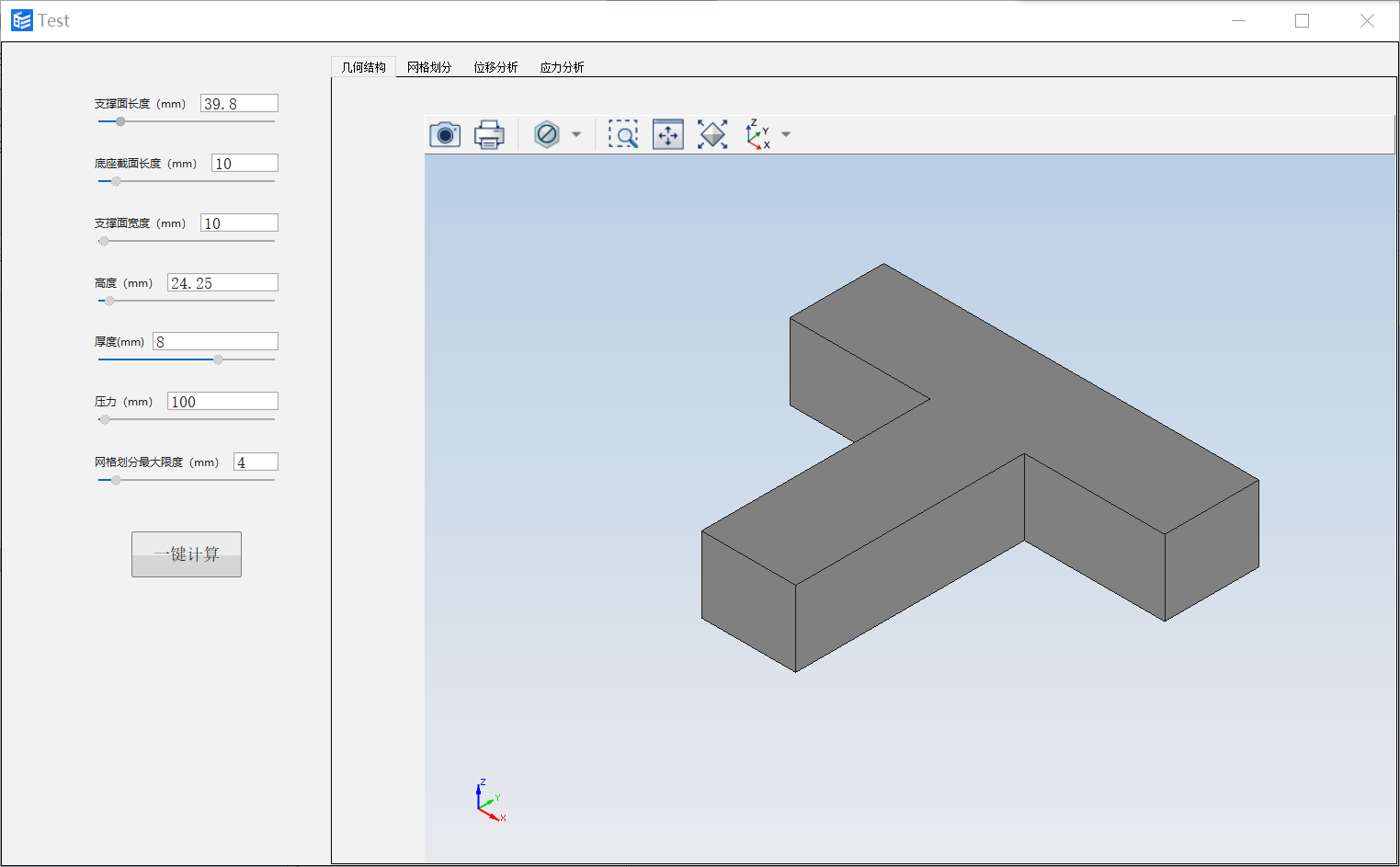This screenshot has height=867, width=1400.
Task: Open the dropdown arrow next to the transparency icon
Action: [x=576, y=134]
